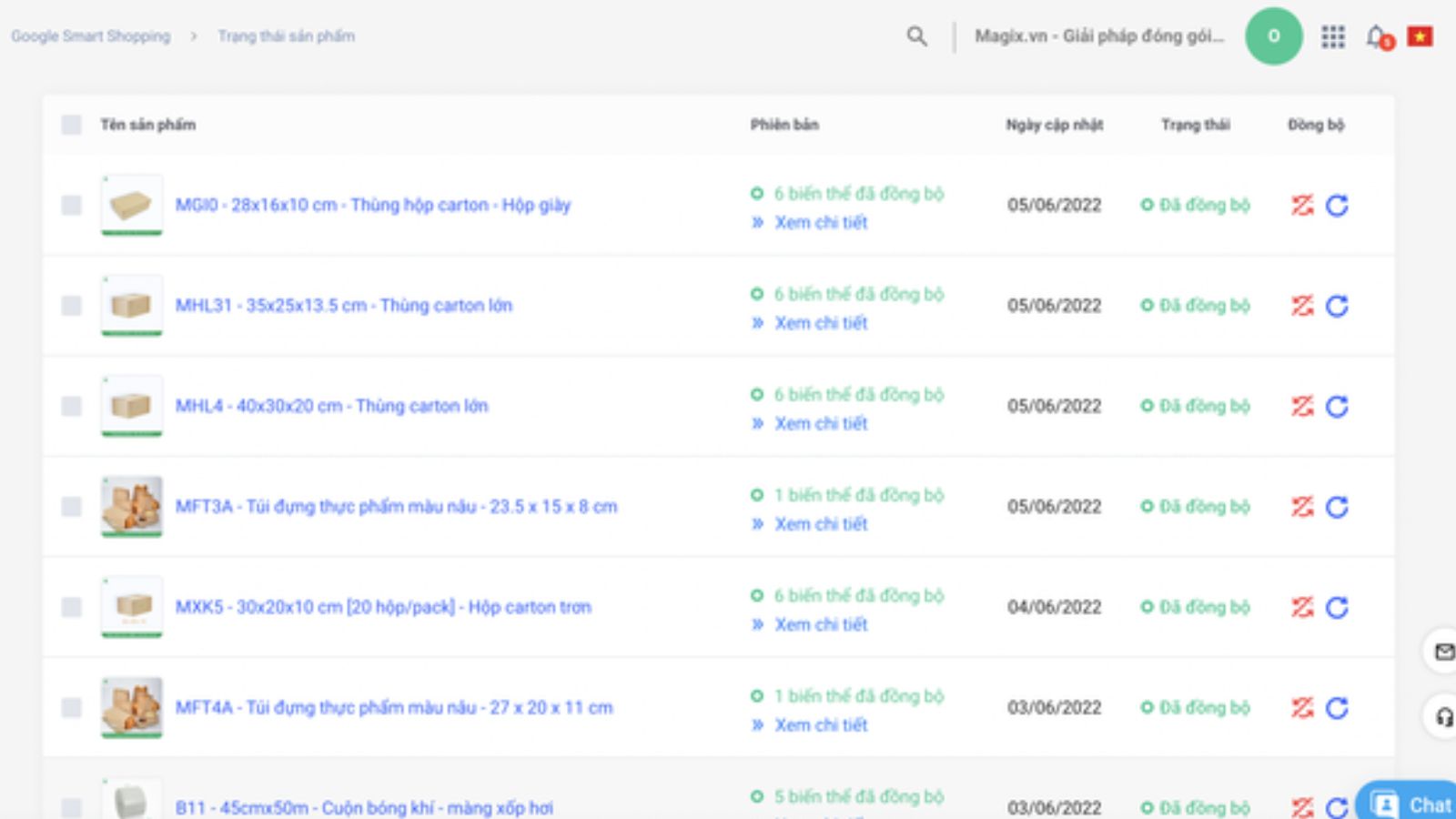The image size is (1456, 819).
Task: Unsync the MHL4 product with red icon
Action: pyautogui.click(x=1302, y=406)
